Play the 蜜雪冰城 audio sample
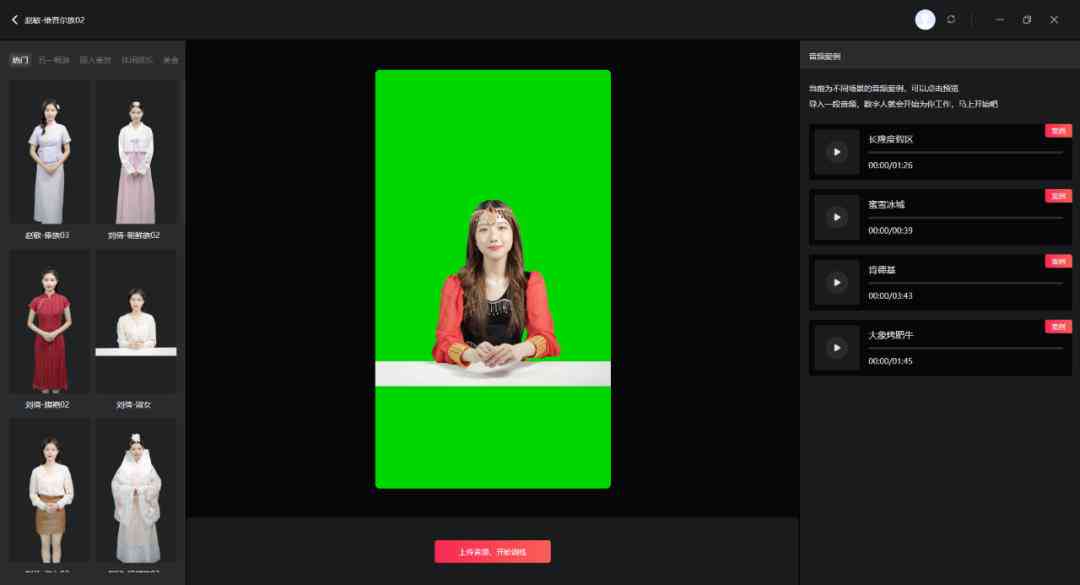Image resolution: width=1080 pixels, height=585 pixels. pyautogui.click(x=837, y=217)
